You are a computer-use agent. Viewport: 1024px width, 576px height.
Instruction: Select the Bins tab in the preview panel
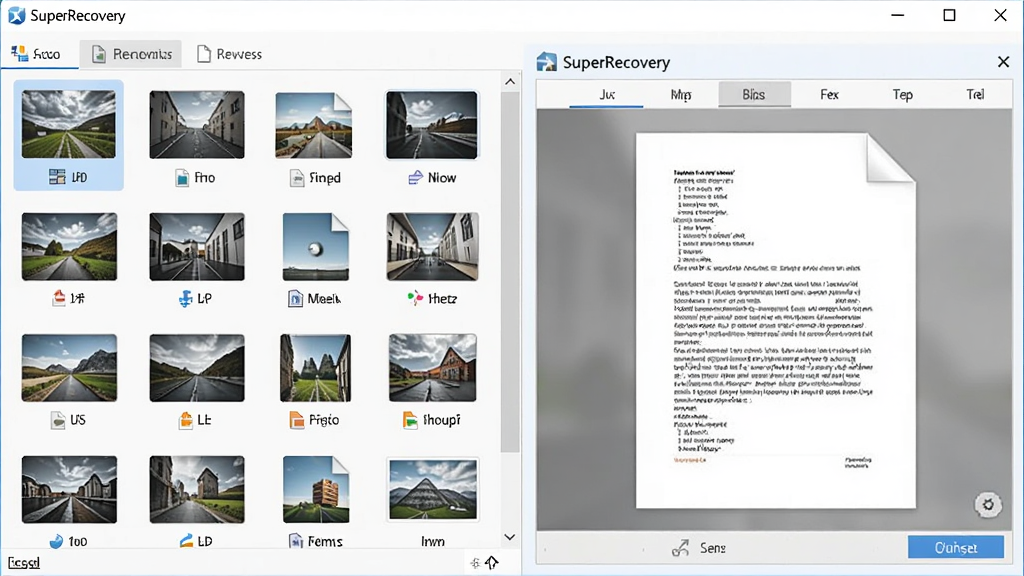click(x=754, y=95)
